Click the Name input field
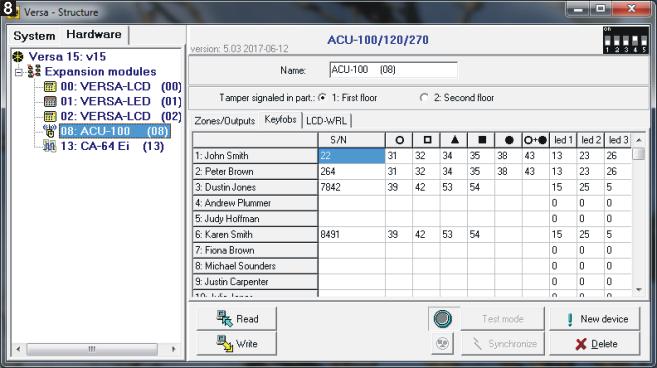The image size is (657, 368). point(393,70)
